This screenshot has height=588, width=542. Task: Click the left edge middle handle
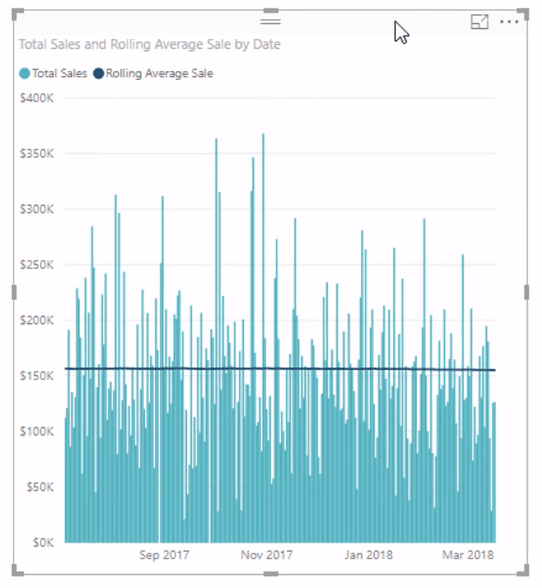(14, 292)
